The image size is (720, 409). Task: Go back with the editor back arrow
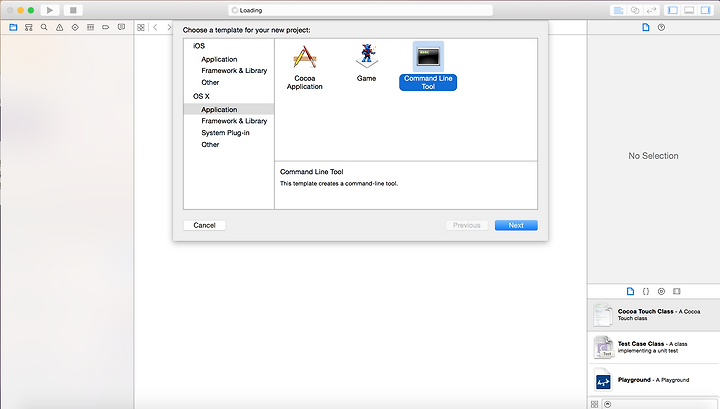pos(155,28)
